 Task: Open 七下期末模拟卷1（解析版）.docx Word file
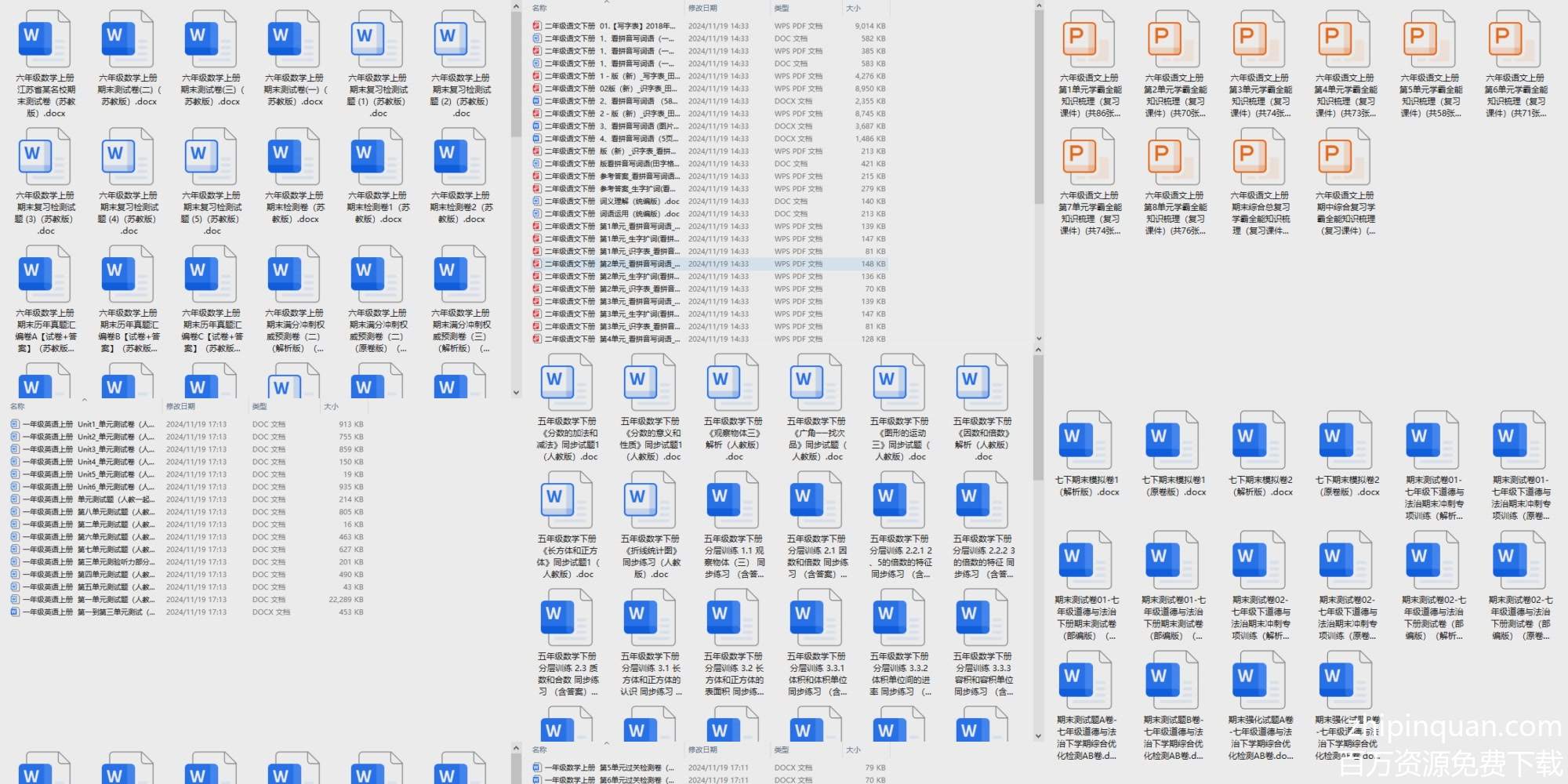tap(1087, 441)
